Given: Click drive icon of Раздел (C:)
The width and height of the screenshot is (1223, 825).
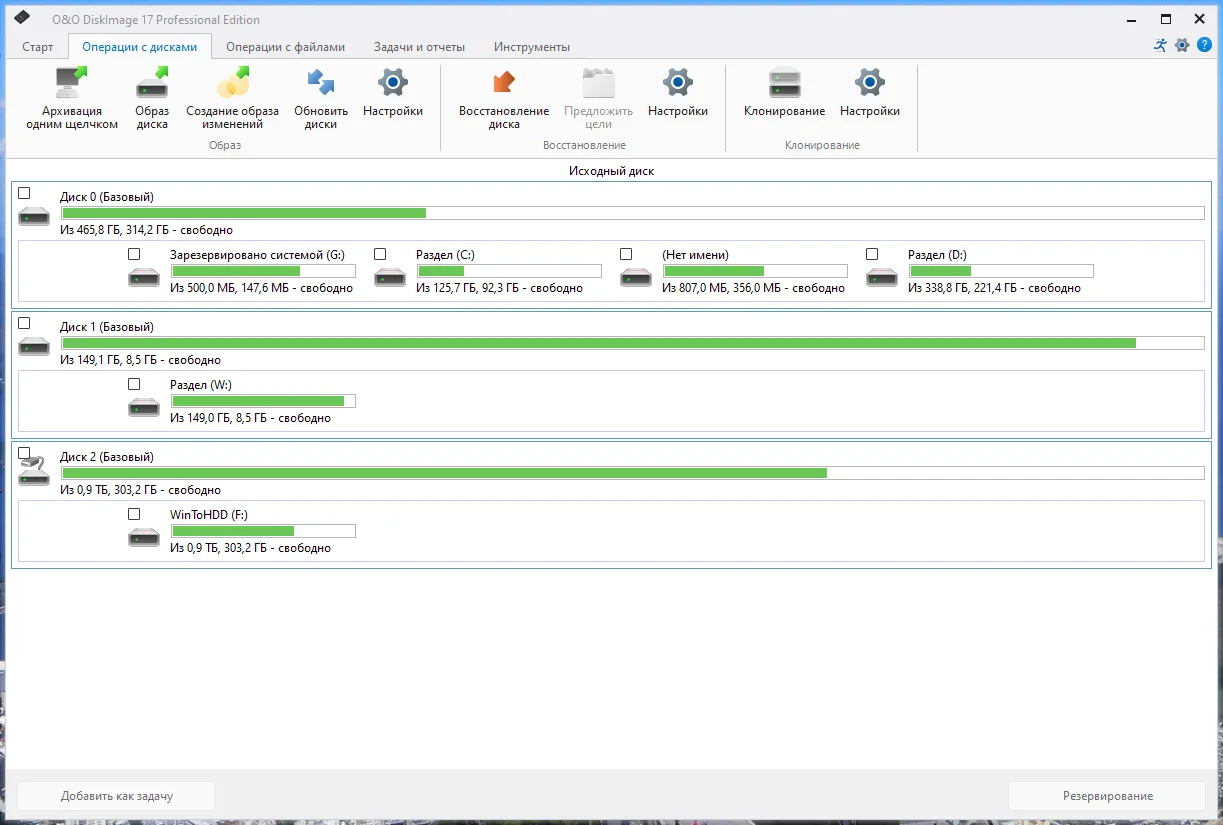Looking at the screenshot, I should click(390, 276).
